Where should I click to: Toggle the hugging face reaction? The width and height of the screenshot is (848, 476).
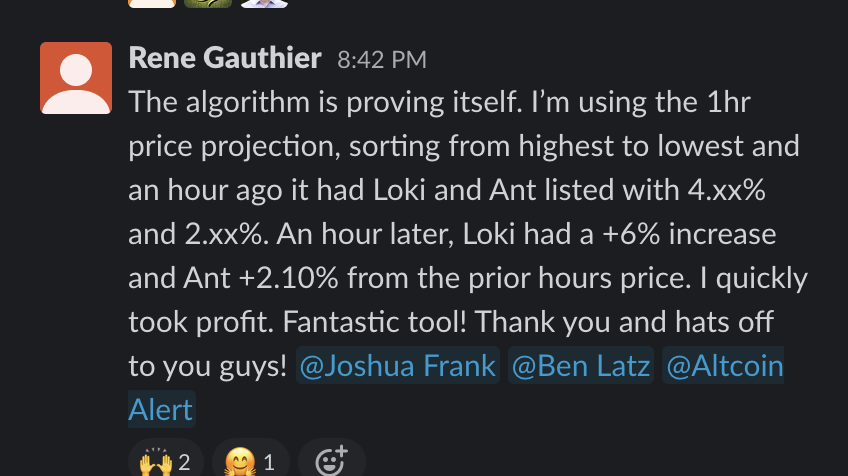point(250,461)
